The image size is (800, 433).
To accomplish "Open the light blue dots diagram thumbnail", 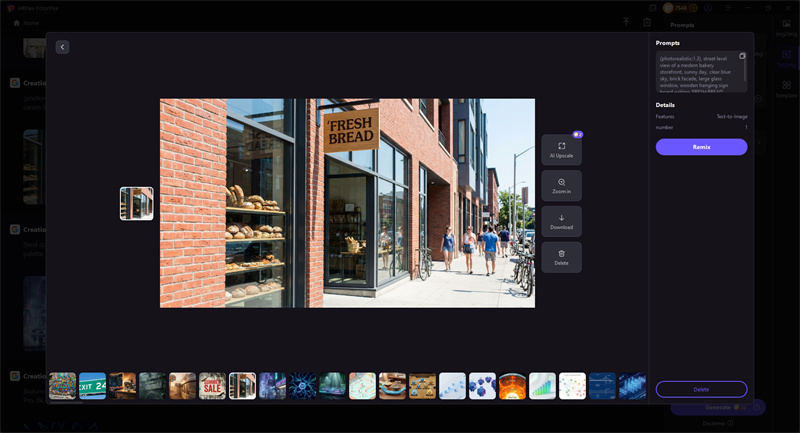I will tap(453, 386).
